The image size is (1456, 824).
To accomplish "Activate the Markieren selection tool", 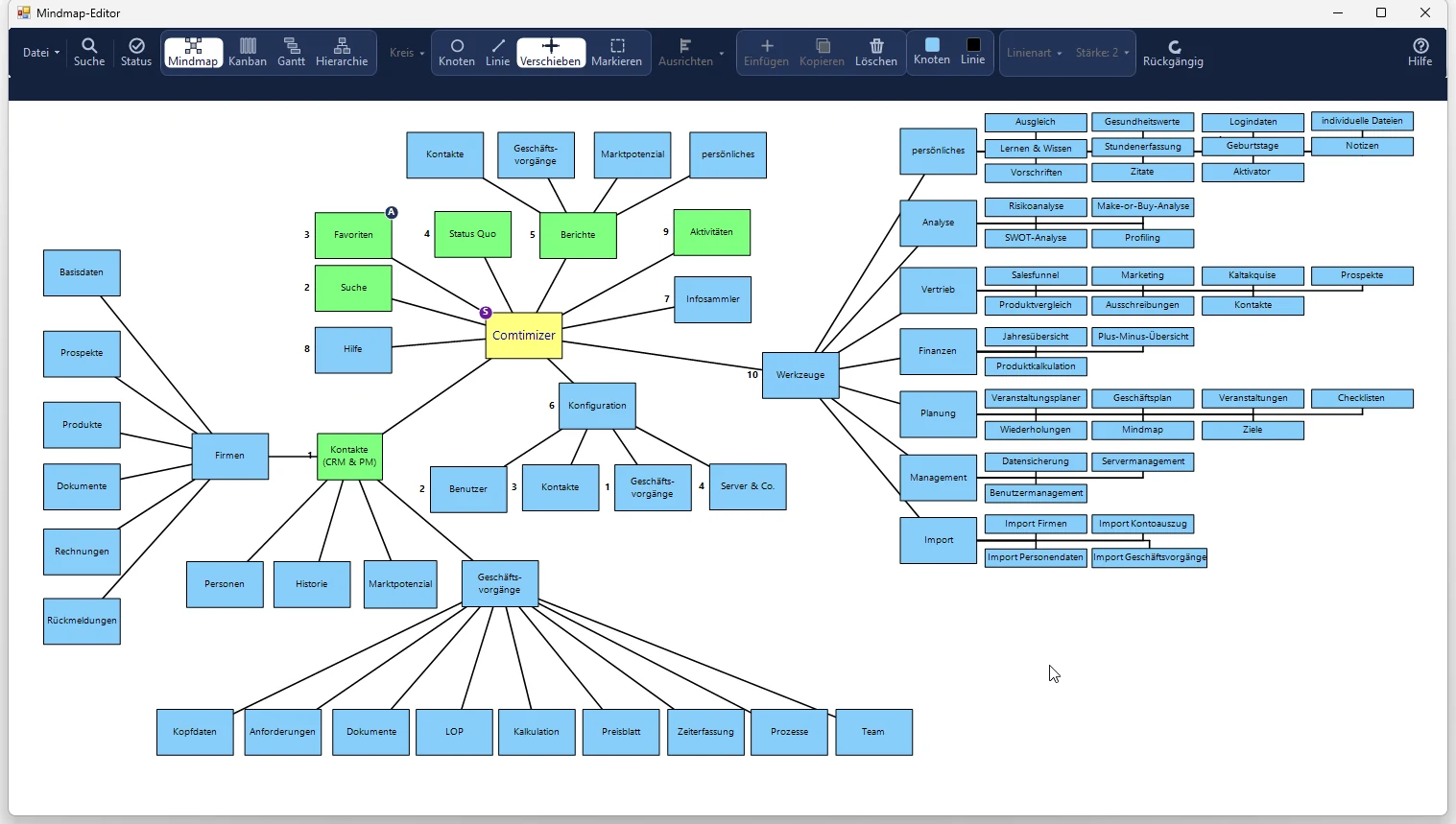I will pyautogui.click(x=617, y=52).
